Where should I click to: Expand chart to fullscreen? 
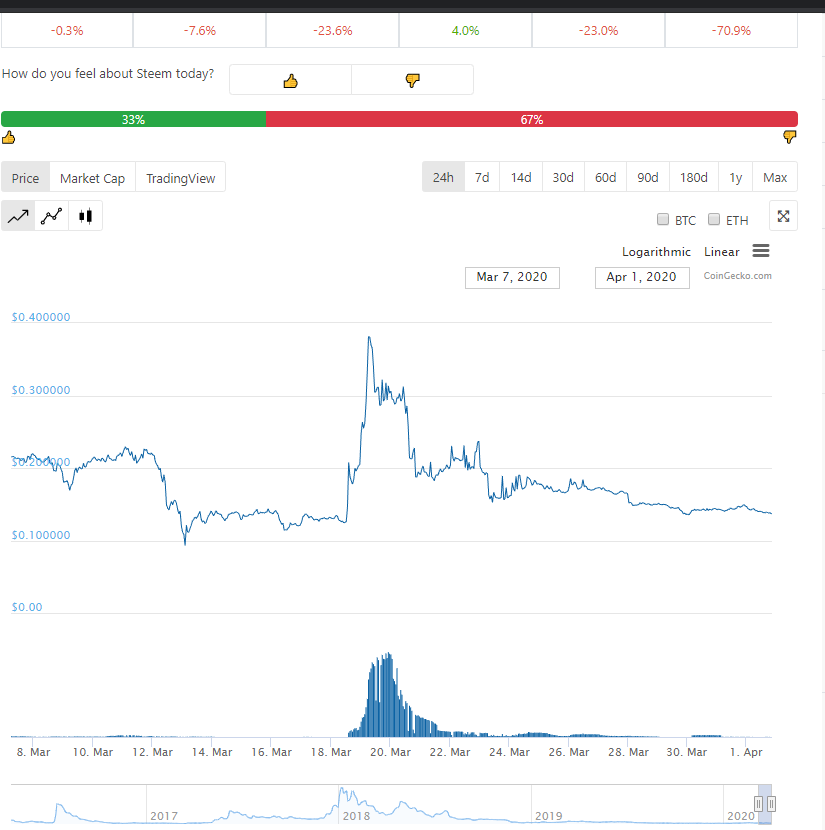tap(783, 216)
